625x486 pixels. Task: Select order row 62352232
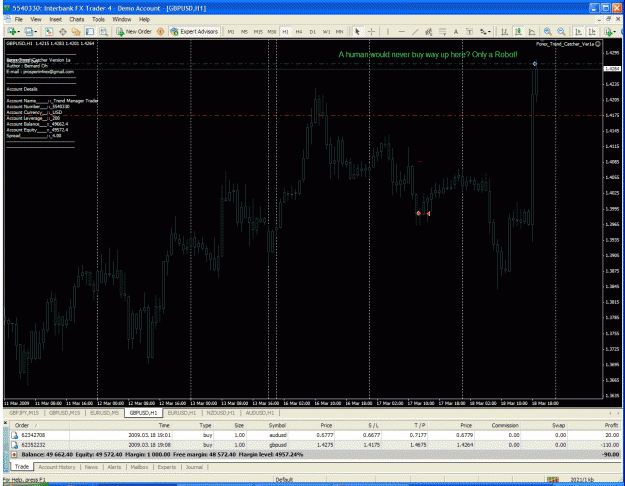point(315,445)
